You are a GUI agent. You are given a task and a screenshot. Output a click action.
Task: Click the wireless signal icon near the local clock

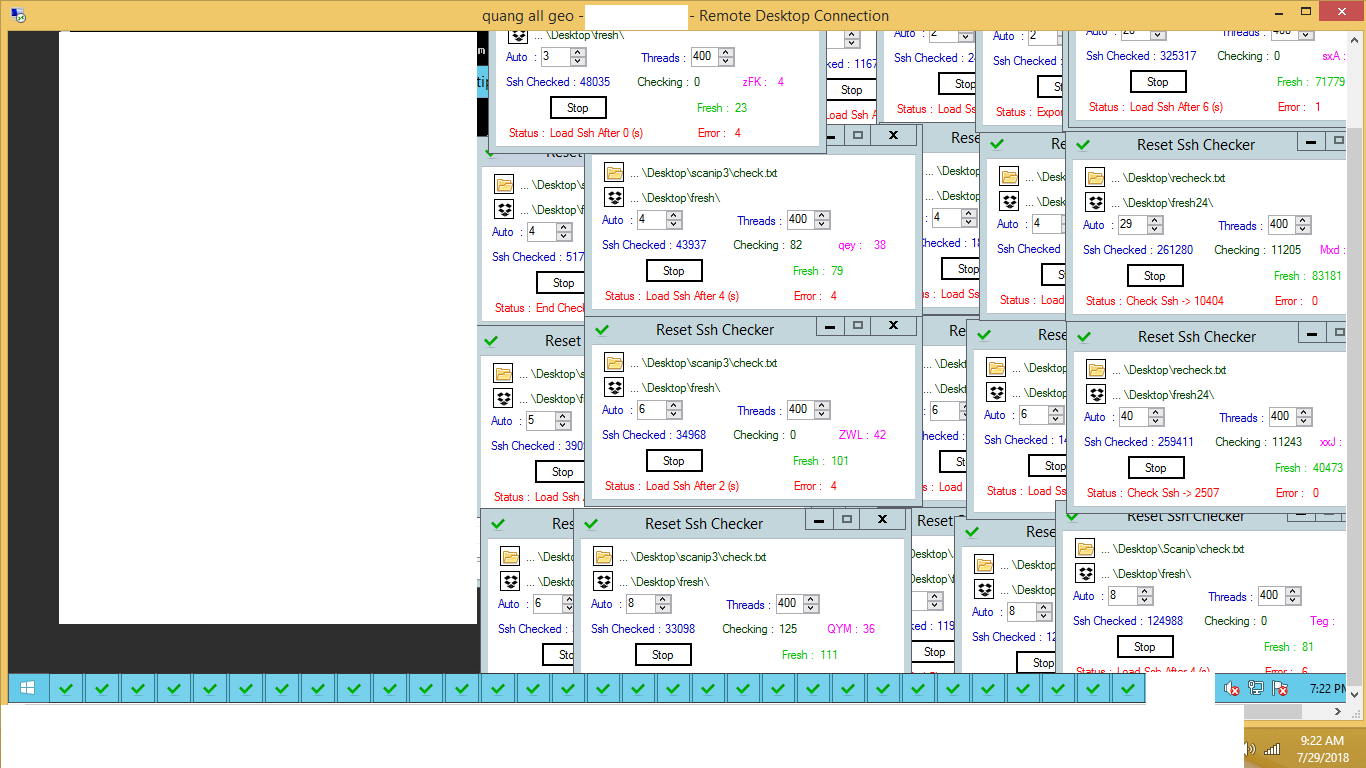click(x=1272, y=748)
